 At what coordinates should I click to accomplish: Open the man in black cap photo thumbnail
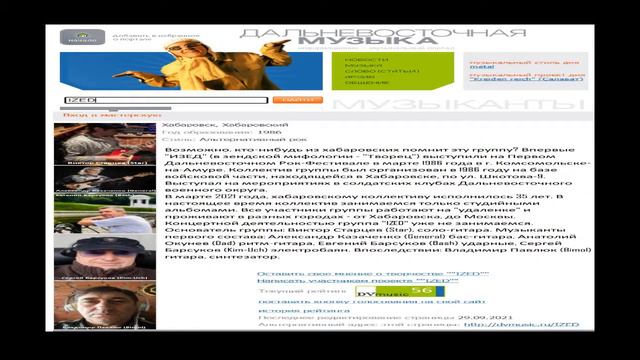click(105, 257)
